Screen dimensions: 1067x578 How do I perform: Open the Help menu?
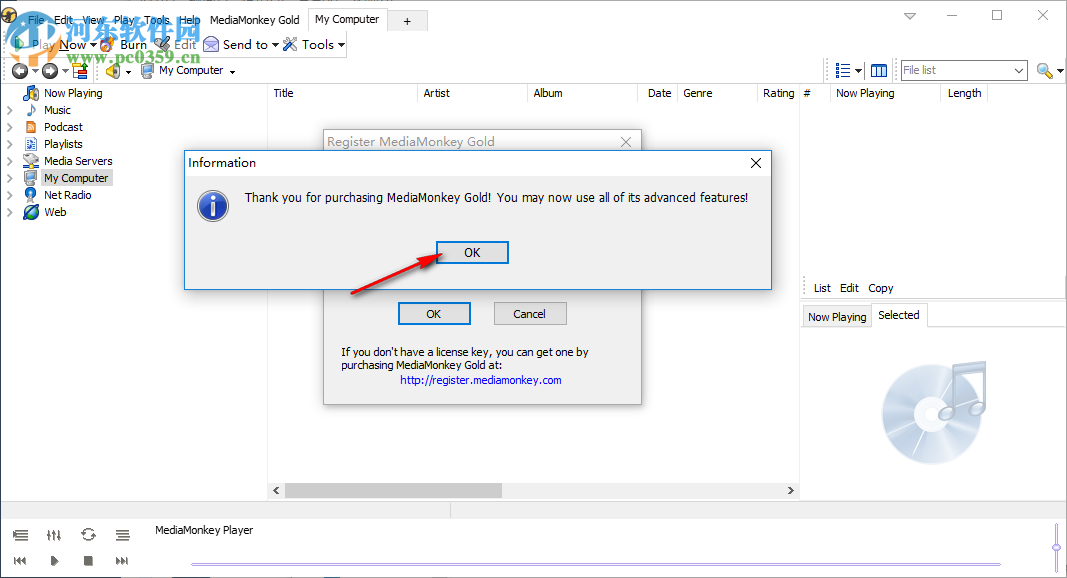click(x=190, y=20)
